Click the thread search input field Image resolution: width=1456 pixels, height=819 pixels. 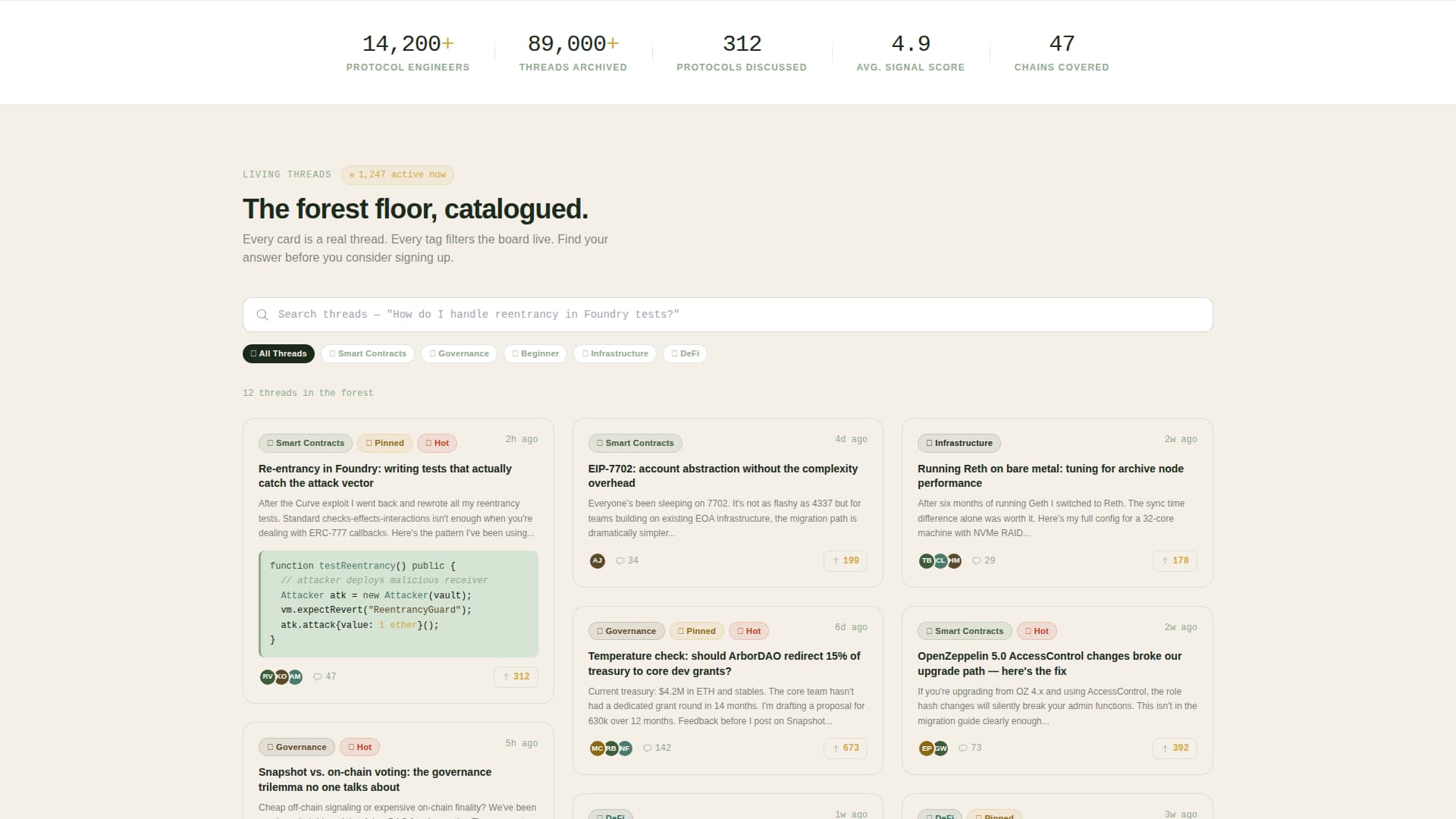(x=682, y=314)
